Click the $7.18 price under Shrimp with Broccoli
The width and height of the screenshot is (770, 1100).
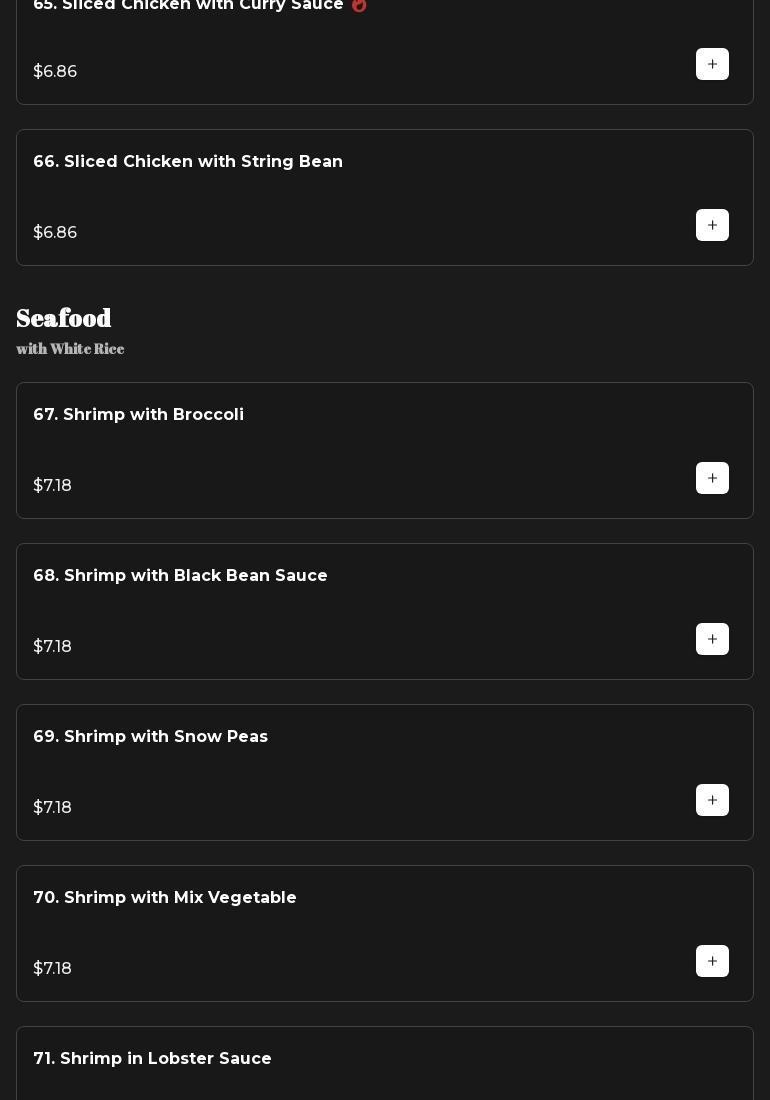52,486
